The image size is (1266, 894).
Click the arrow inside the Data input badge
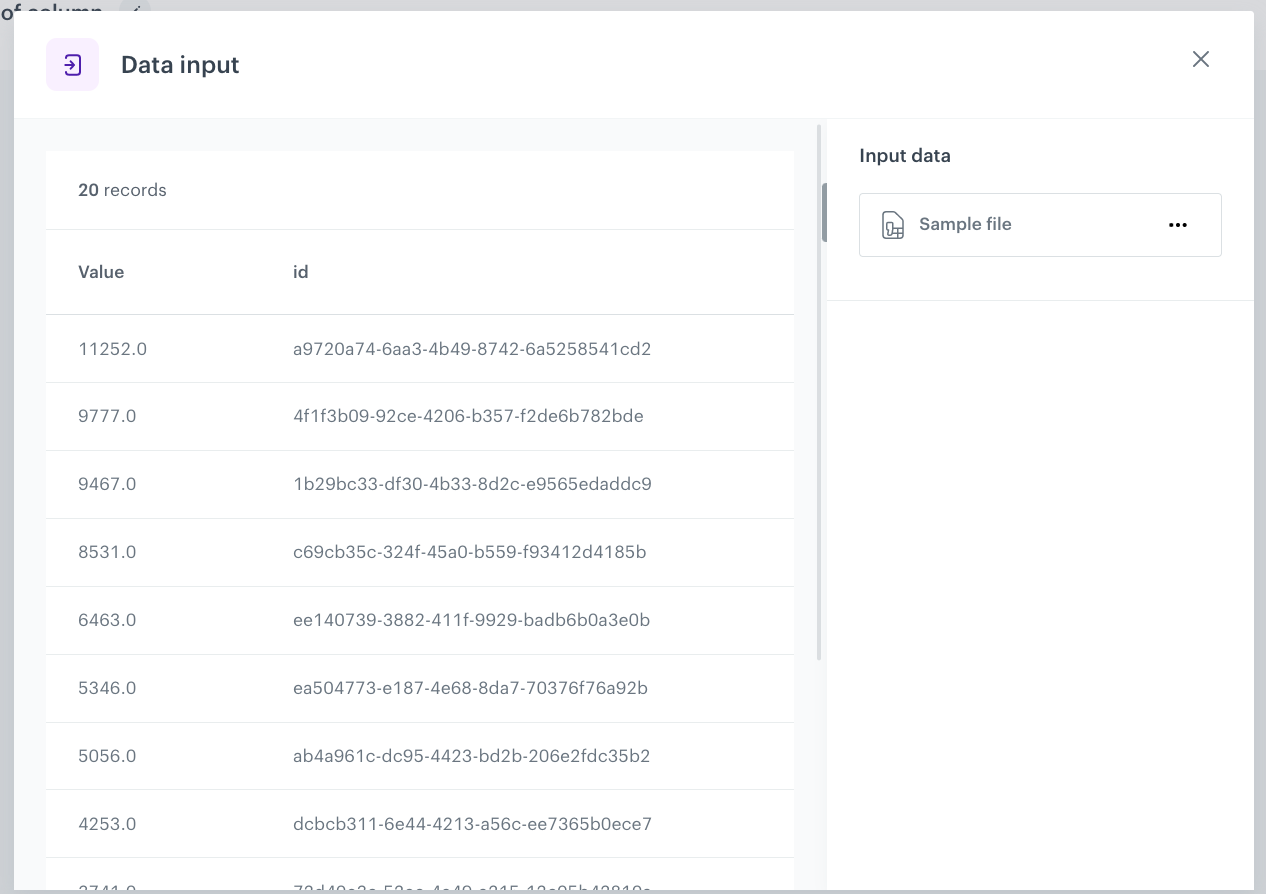72,64
